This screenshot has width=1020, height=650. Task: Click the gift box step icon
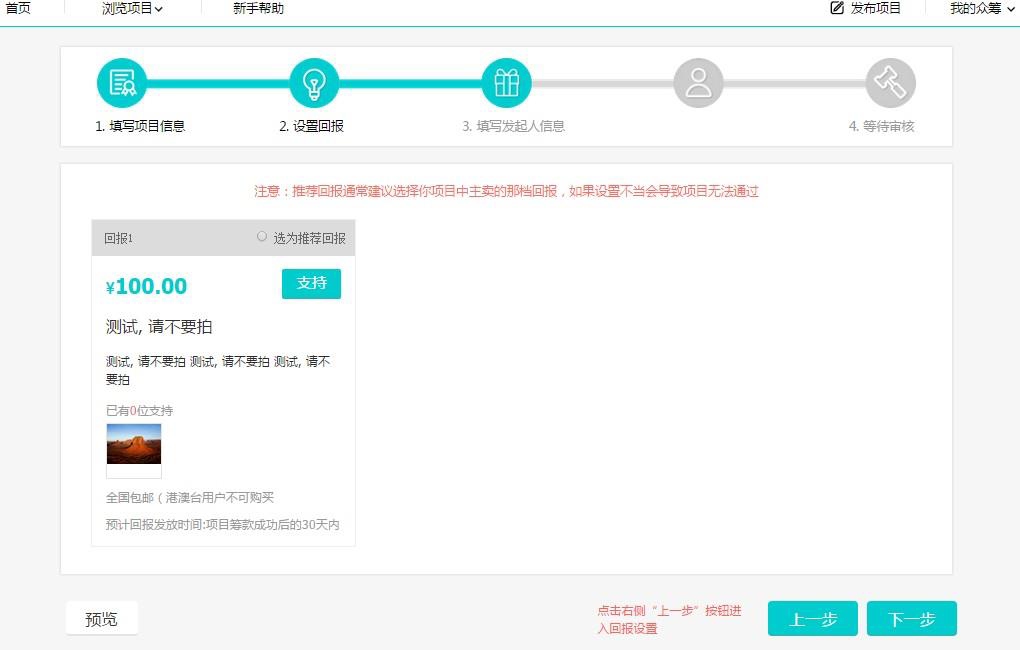506,83
